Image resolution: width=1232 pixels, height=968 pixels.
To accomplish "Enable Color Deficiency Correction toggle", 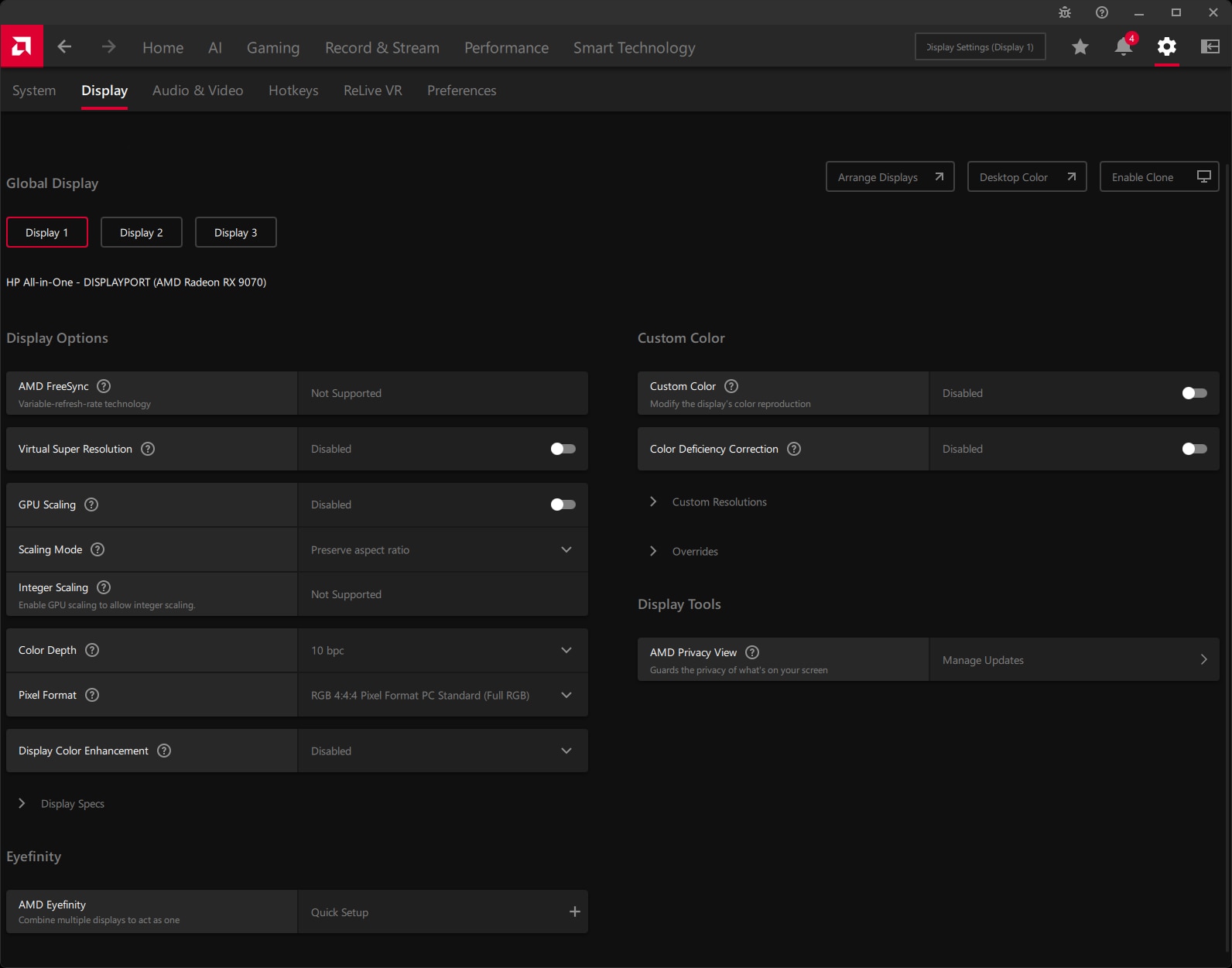I will (1194, 449).
